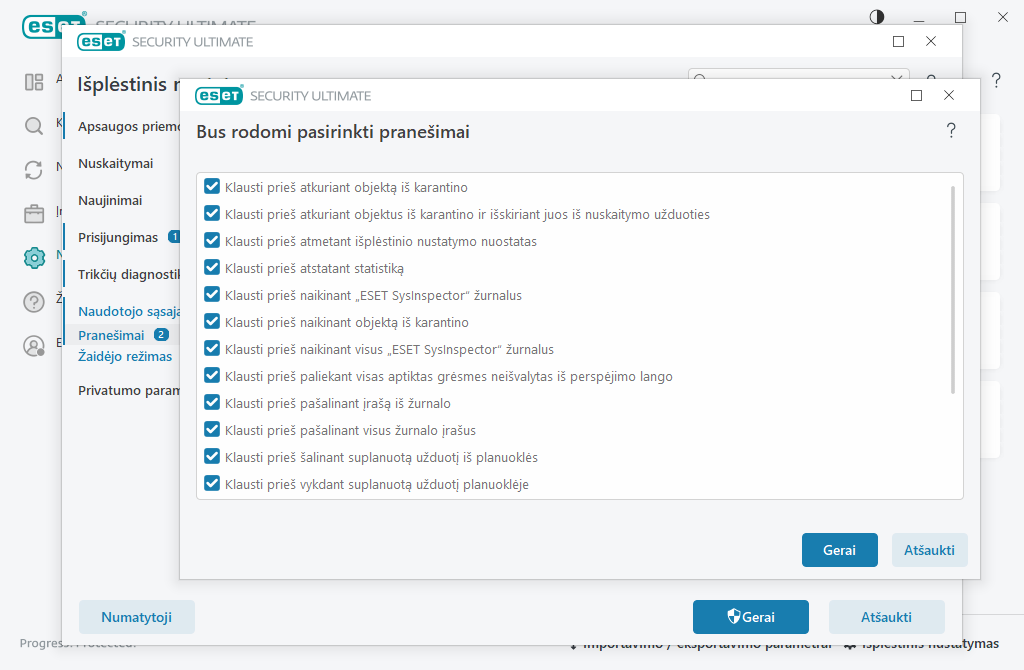Open computer scan magnifier sidebar icon
This screenshot has height=670, width=1024.
coord(33,125)
